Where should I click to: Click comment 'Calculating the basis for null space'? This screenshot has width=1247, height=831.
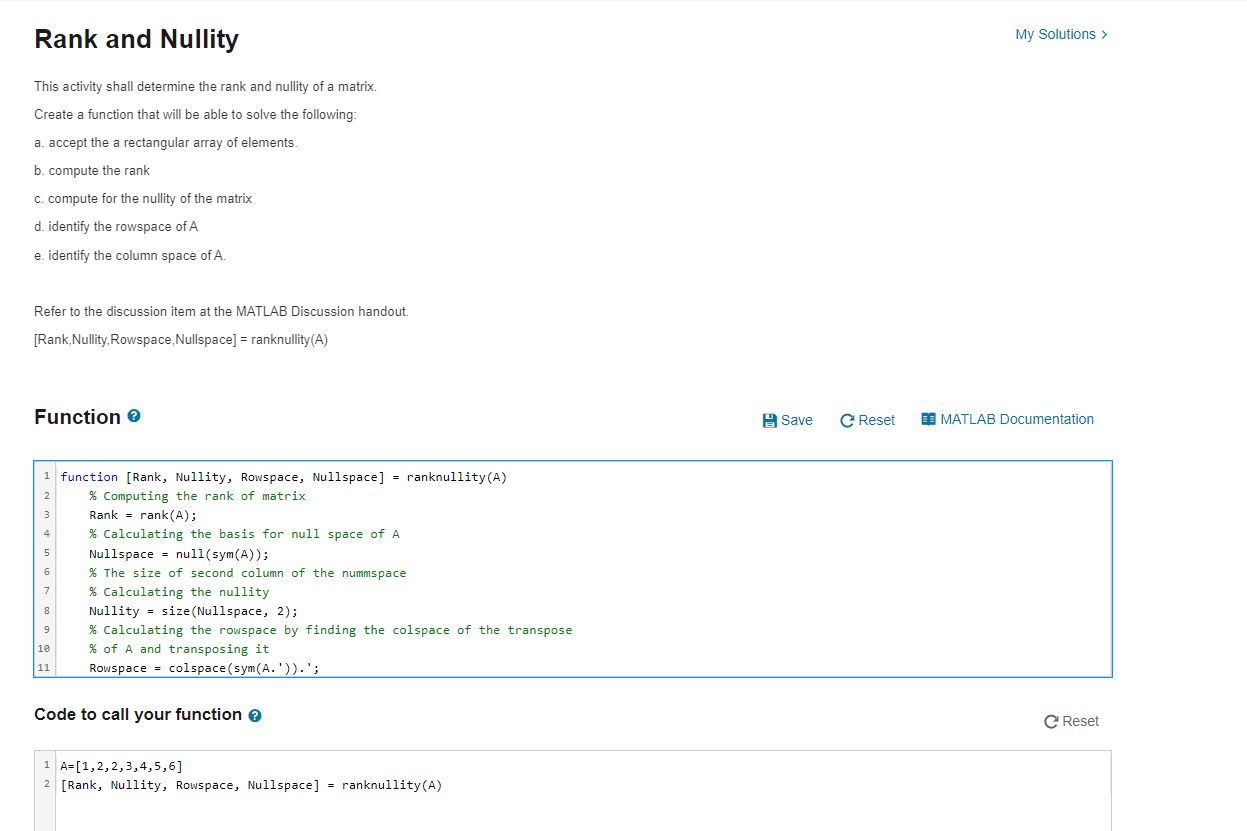point(244,534)
